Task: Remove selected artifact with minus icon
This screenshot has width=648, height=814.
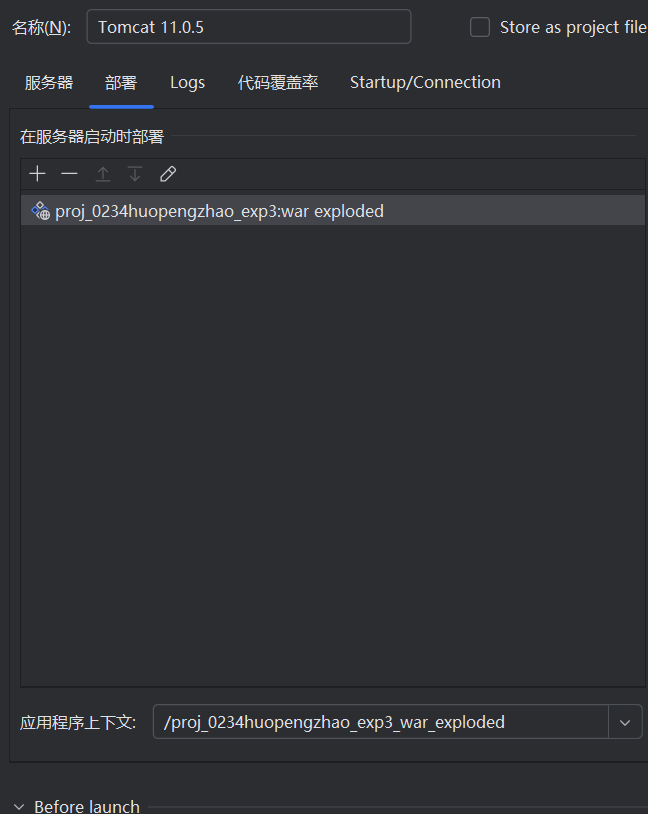Action: click(x=69, y=174)
